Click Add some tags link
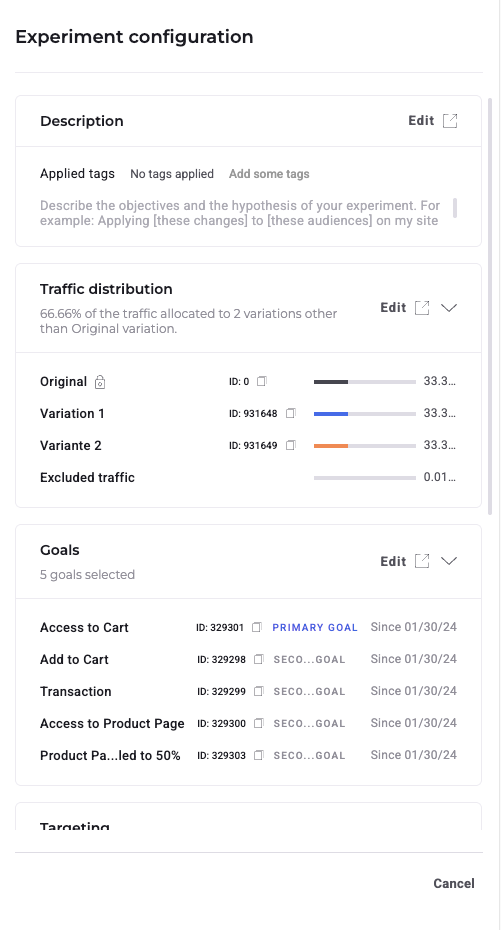 click(269, 174)
